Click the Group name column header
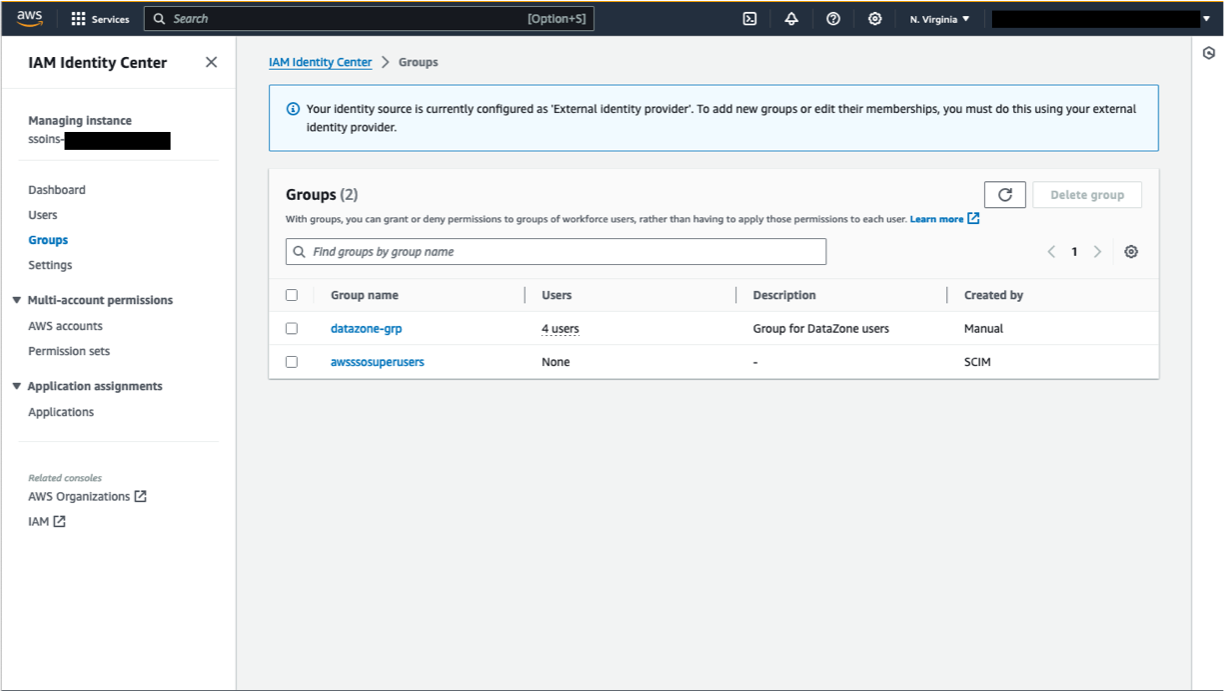The image size is (1224, 692). click(364, 295)
